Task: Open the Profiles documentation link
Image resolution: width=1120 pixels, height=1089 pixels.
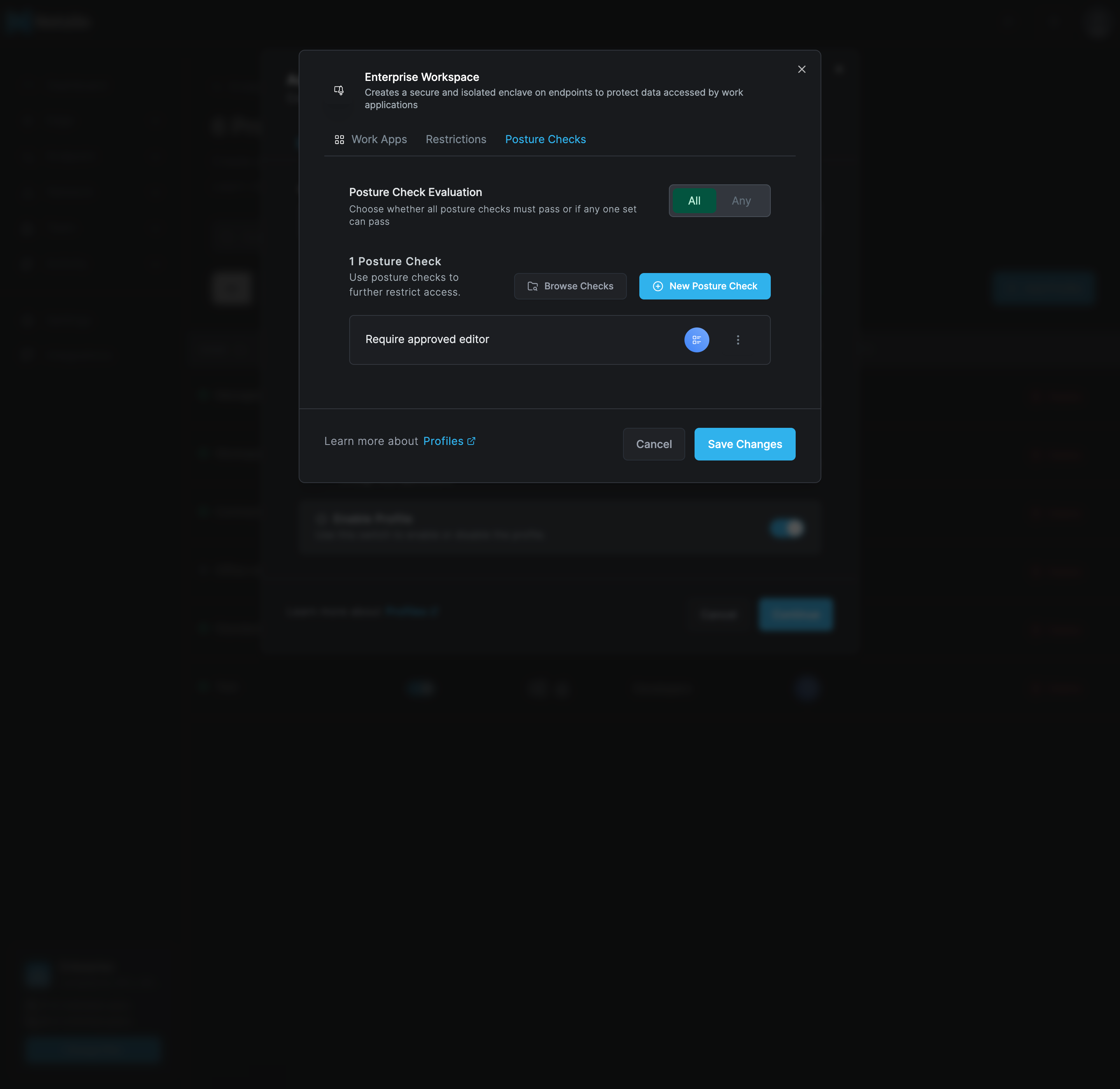Action: [x=449, y=441]
